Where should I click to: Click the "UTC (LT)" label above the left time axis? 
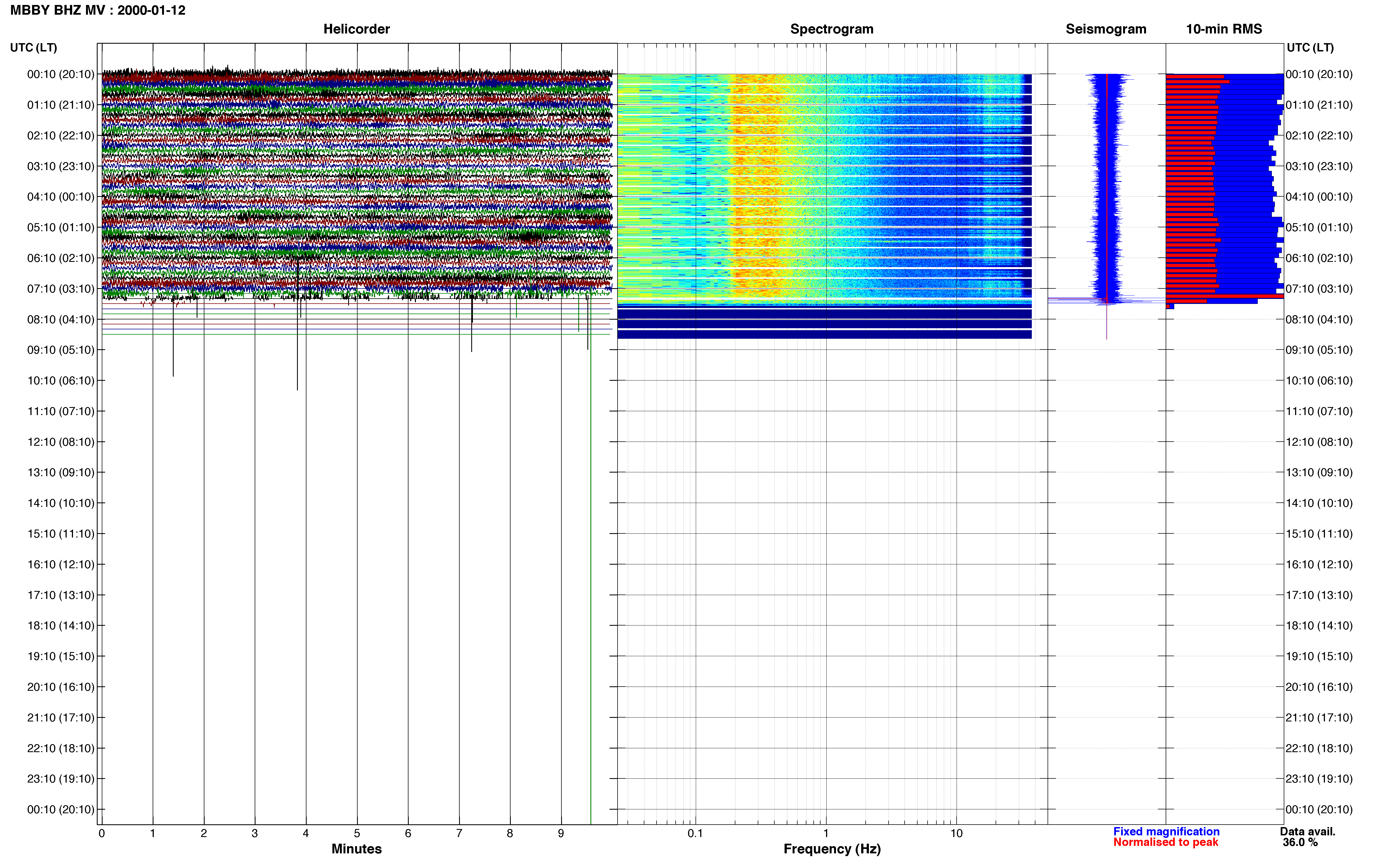coord(33,48)
